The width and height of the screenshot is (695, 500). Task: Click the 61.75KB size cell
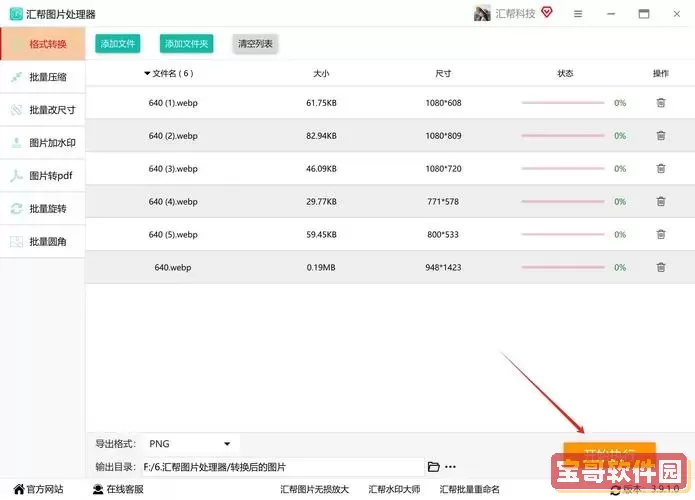[321, 103]
